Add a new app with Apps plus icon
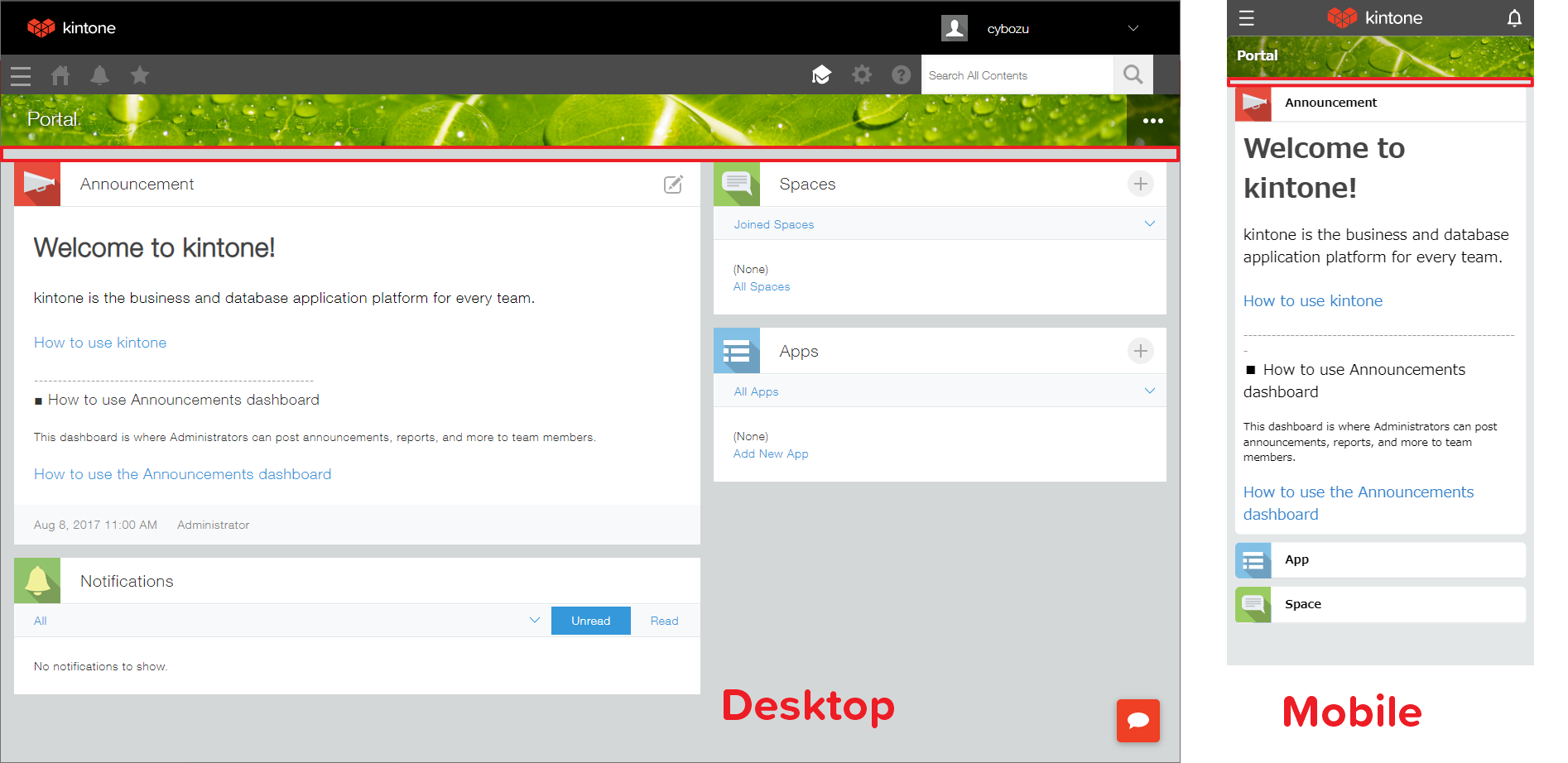1568x763 pixels. (1141, 351)
